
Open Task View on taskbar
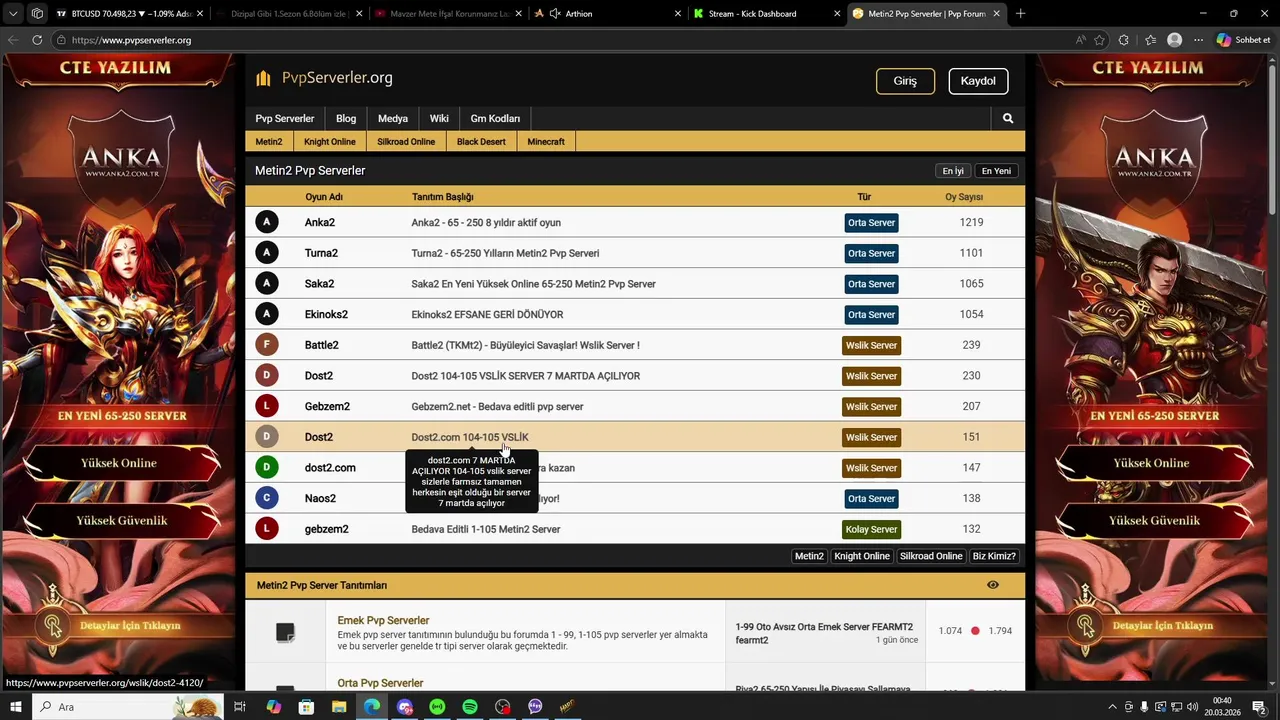point(240,707)
